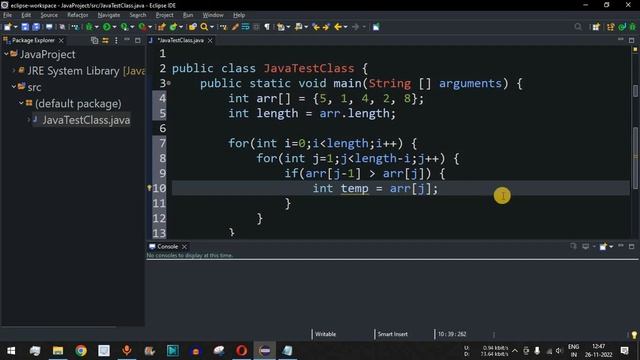Toggle Block Selection mode icon
The width and height of the screenshot is (640, 360).
pyautogui.click(x=256, y=27)
